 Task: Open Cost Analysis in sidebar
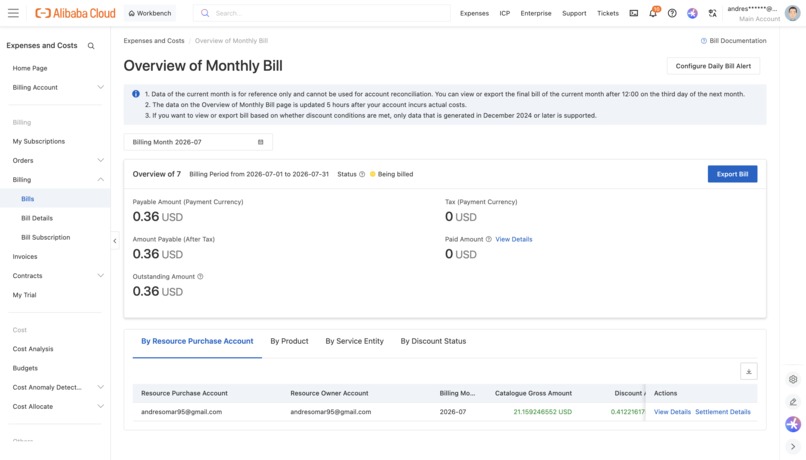(33, 349)
